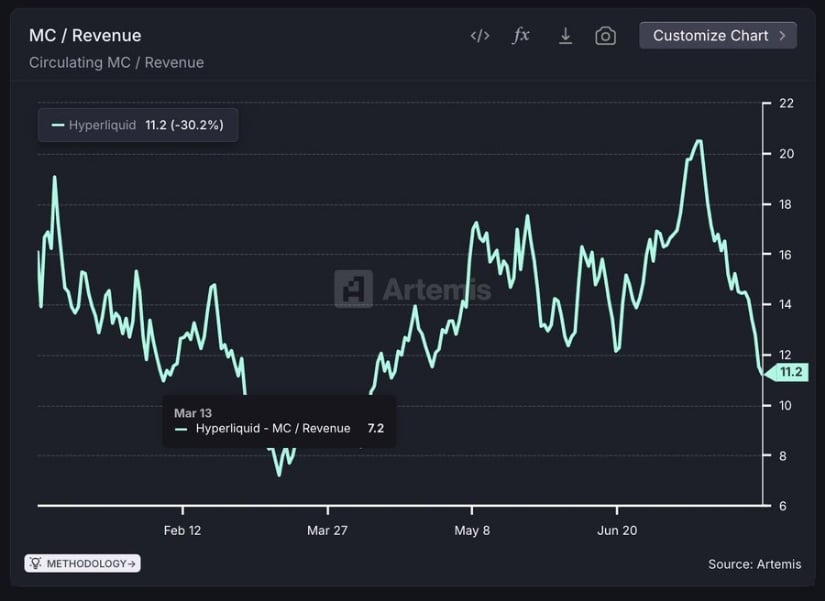Click the MC / Revenue chart title

(x=85, y=36)
